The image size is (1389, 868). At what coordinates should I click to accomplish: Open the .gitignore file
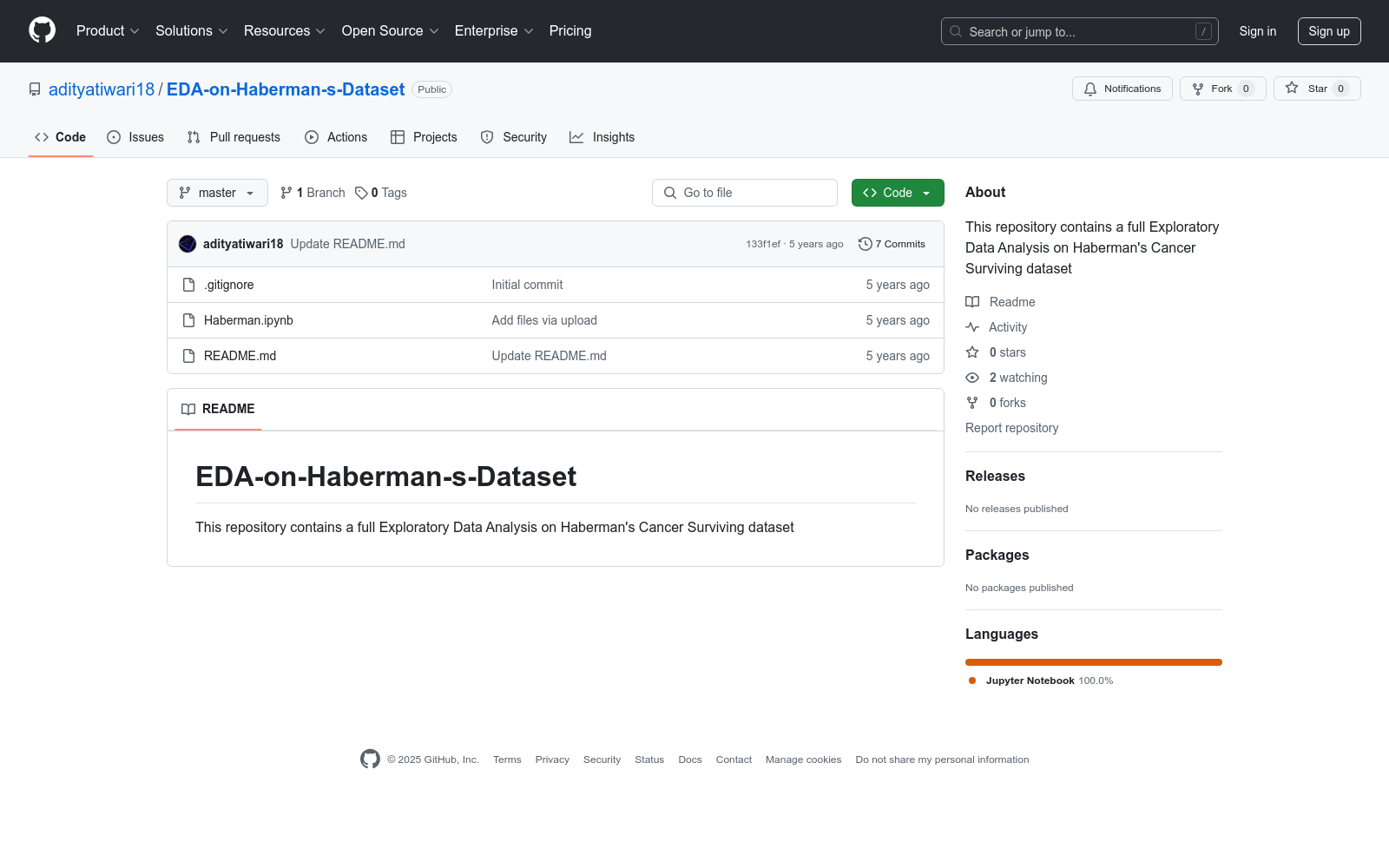(229, 285)
